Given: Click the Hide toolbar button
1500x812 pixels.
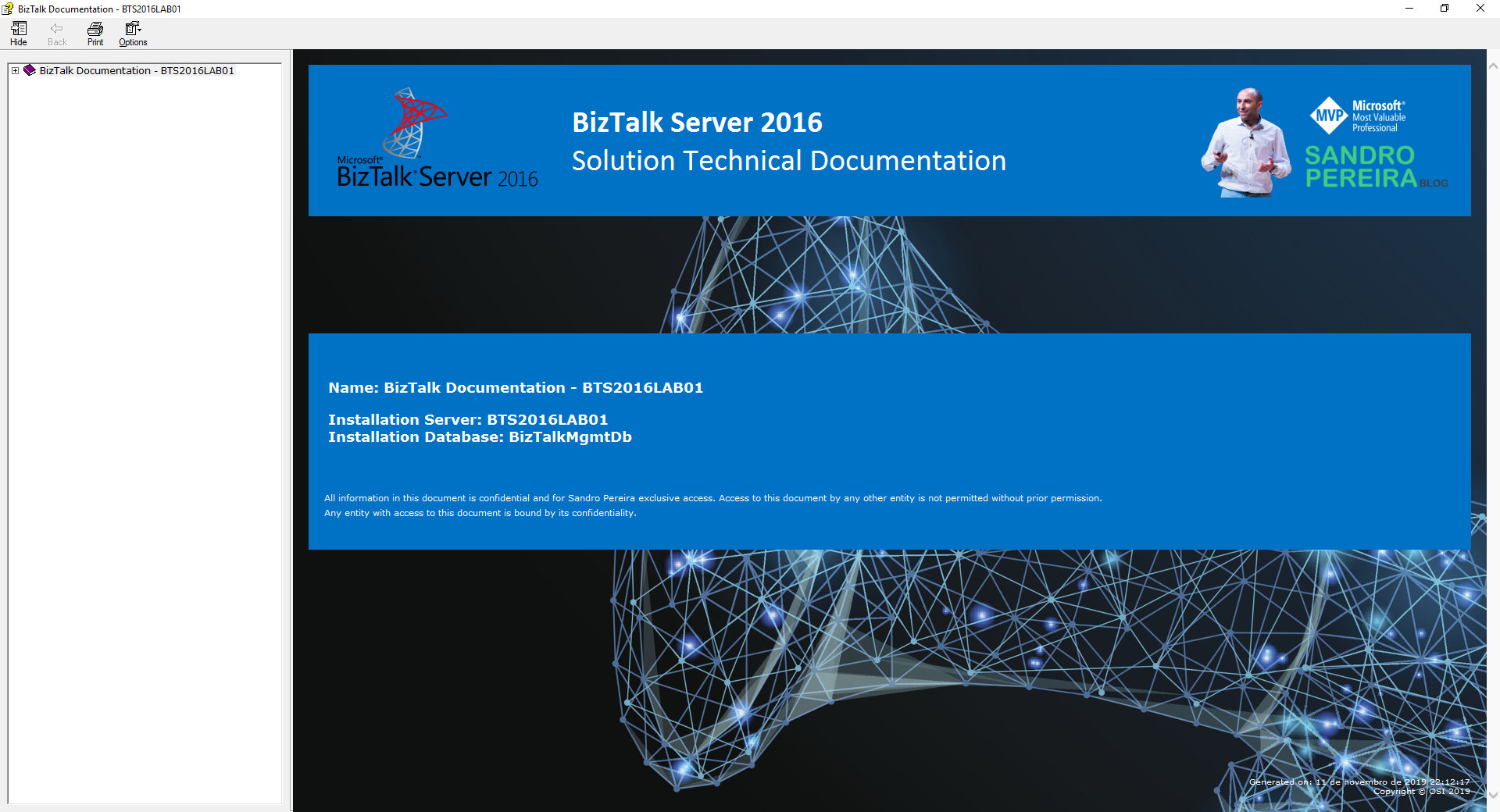Looking at the screenshot, I should click(x=19, y=34).
